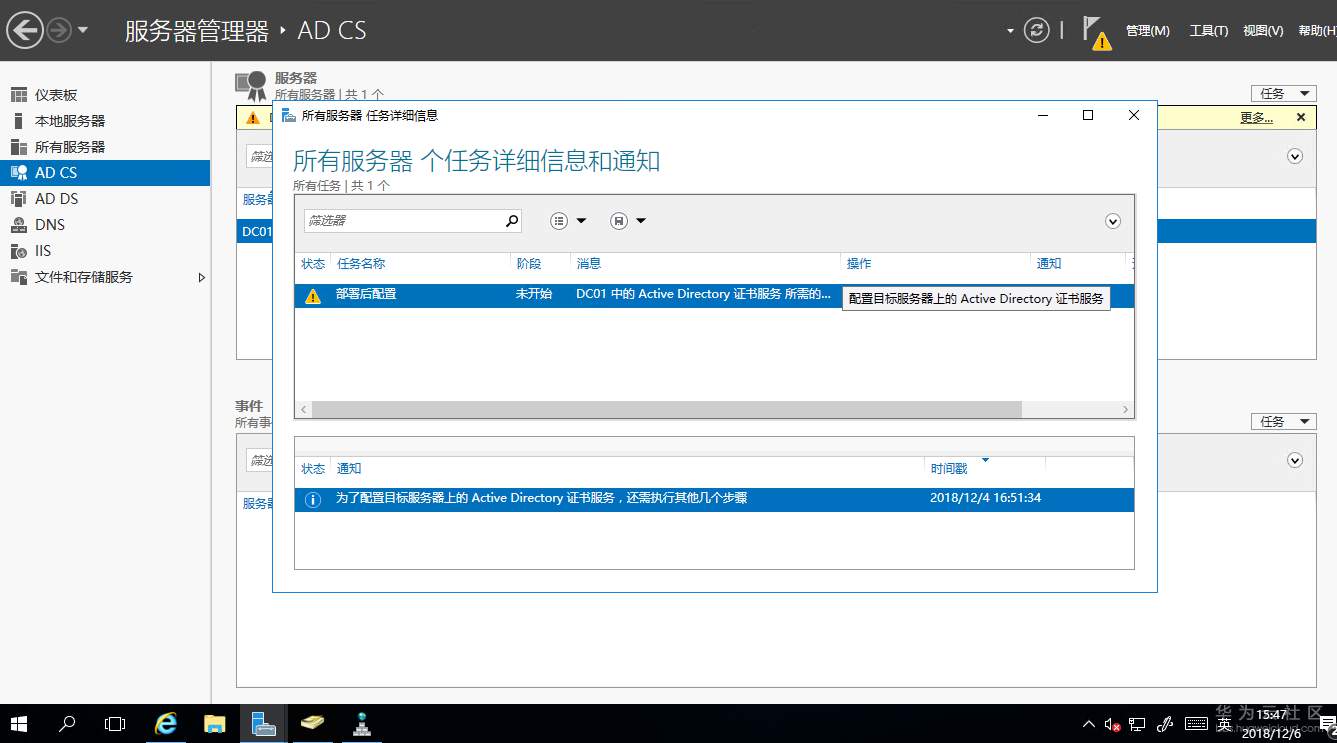Open the Action Center notification icon
Screen dimensions: 1337x743
[x=1327, y=724]
